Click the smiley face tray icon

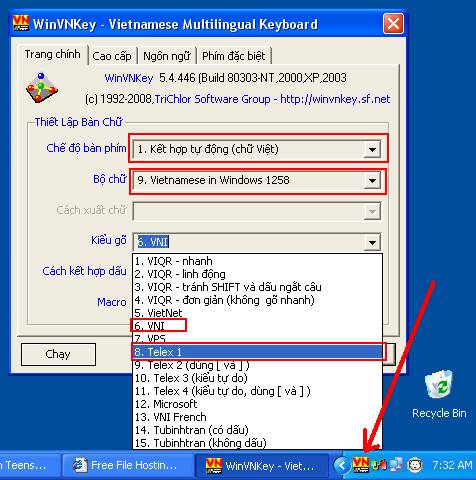pyautogui.click(x=415, y=465)
